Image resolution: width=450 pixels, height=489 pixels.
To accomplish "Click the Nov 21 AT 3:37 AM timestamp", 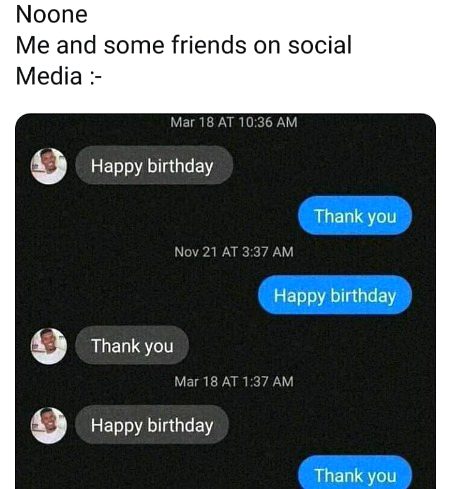I will tap(234, 252).
